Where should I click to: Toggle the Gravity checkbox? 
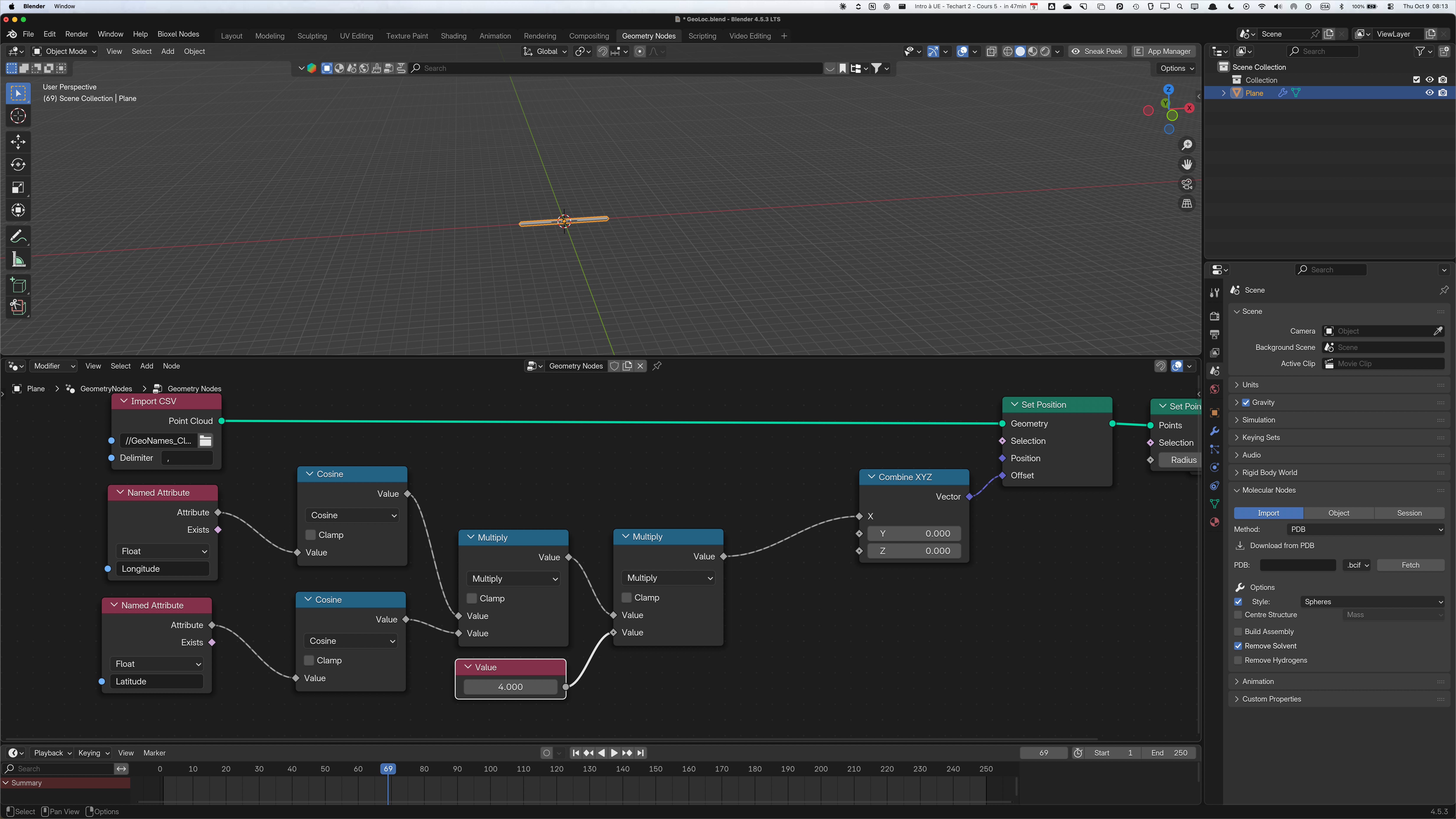[x=1246, y=402]
